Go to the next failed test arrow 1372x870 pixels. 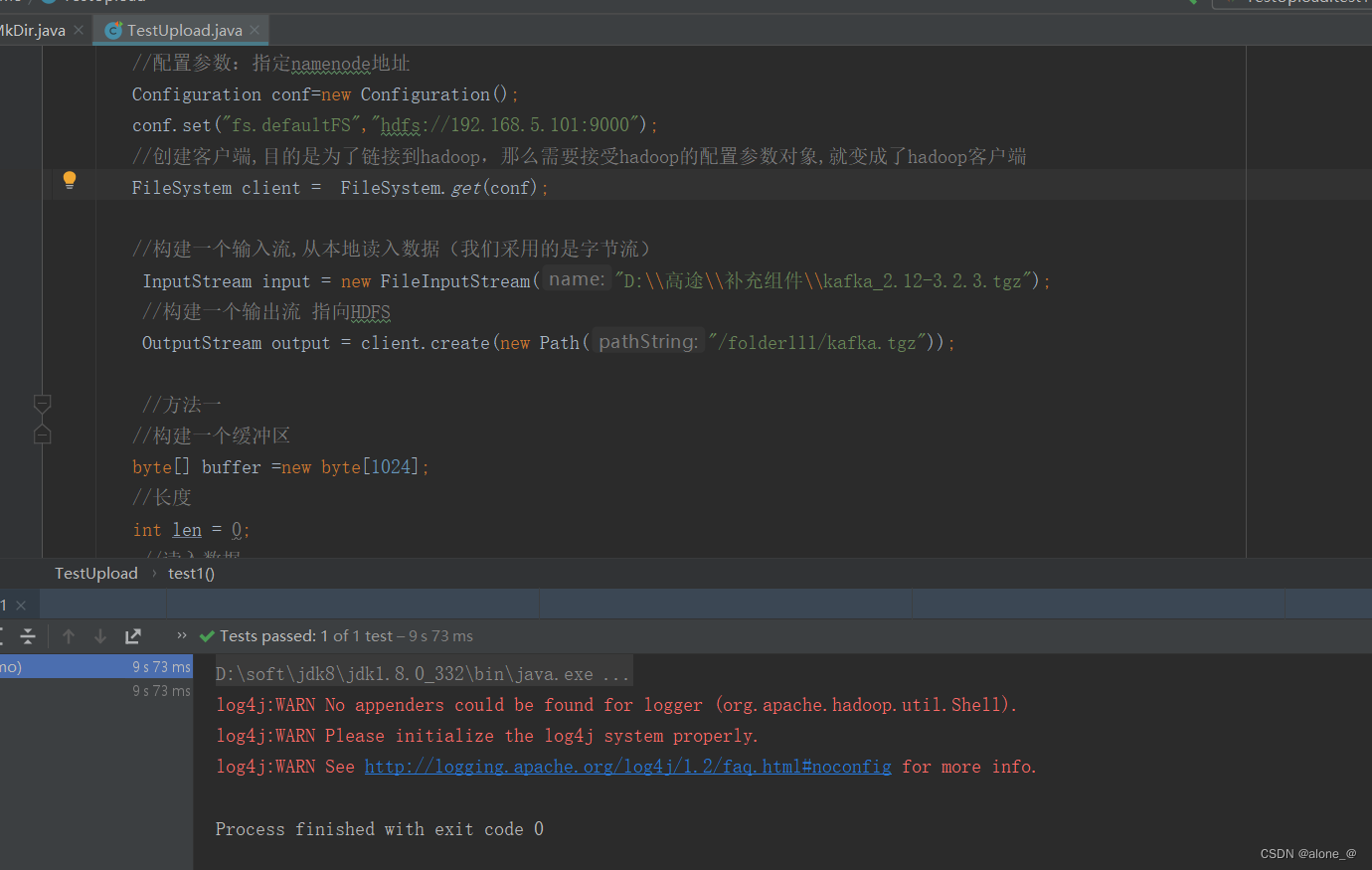coord(100,636)
